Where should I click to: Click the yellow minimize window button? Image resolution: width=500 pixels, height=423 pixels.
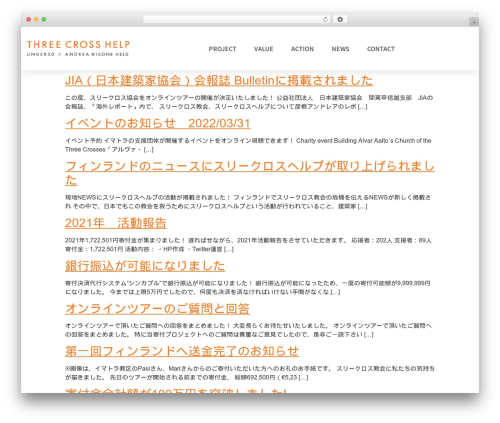[36, 19]
